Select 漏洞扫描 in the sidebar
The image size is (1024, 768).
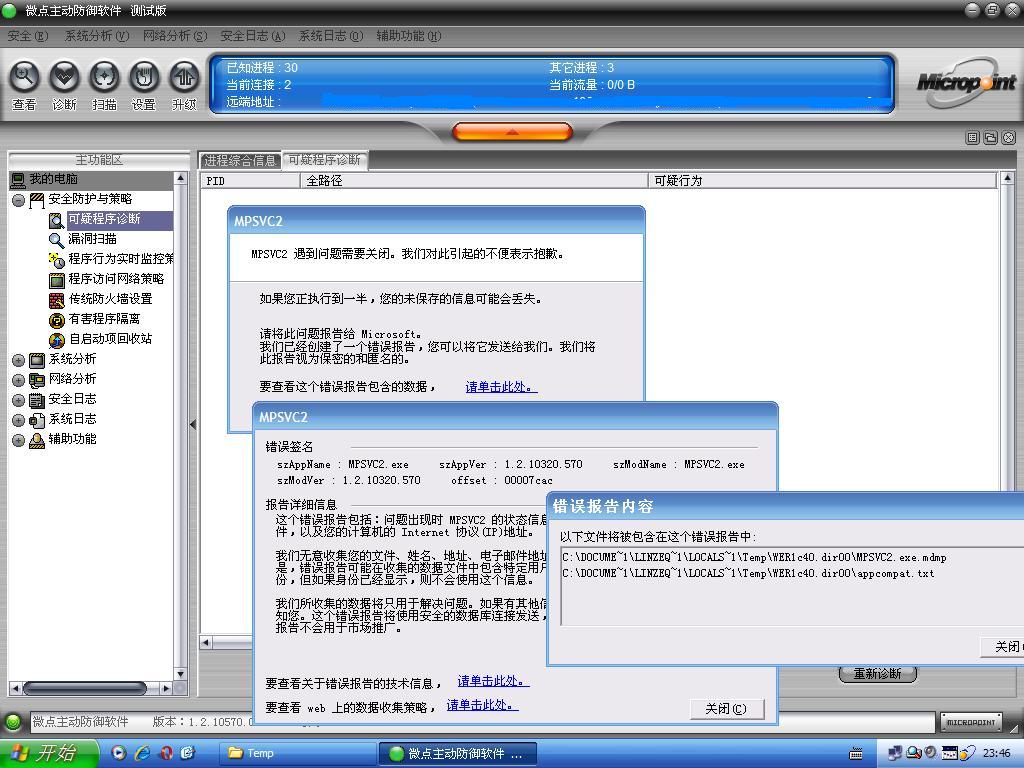point(93,239)
